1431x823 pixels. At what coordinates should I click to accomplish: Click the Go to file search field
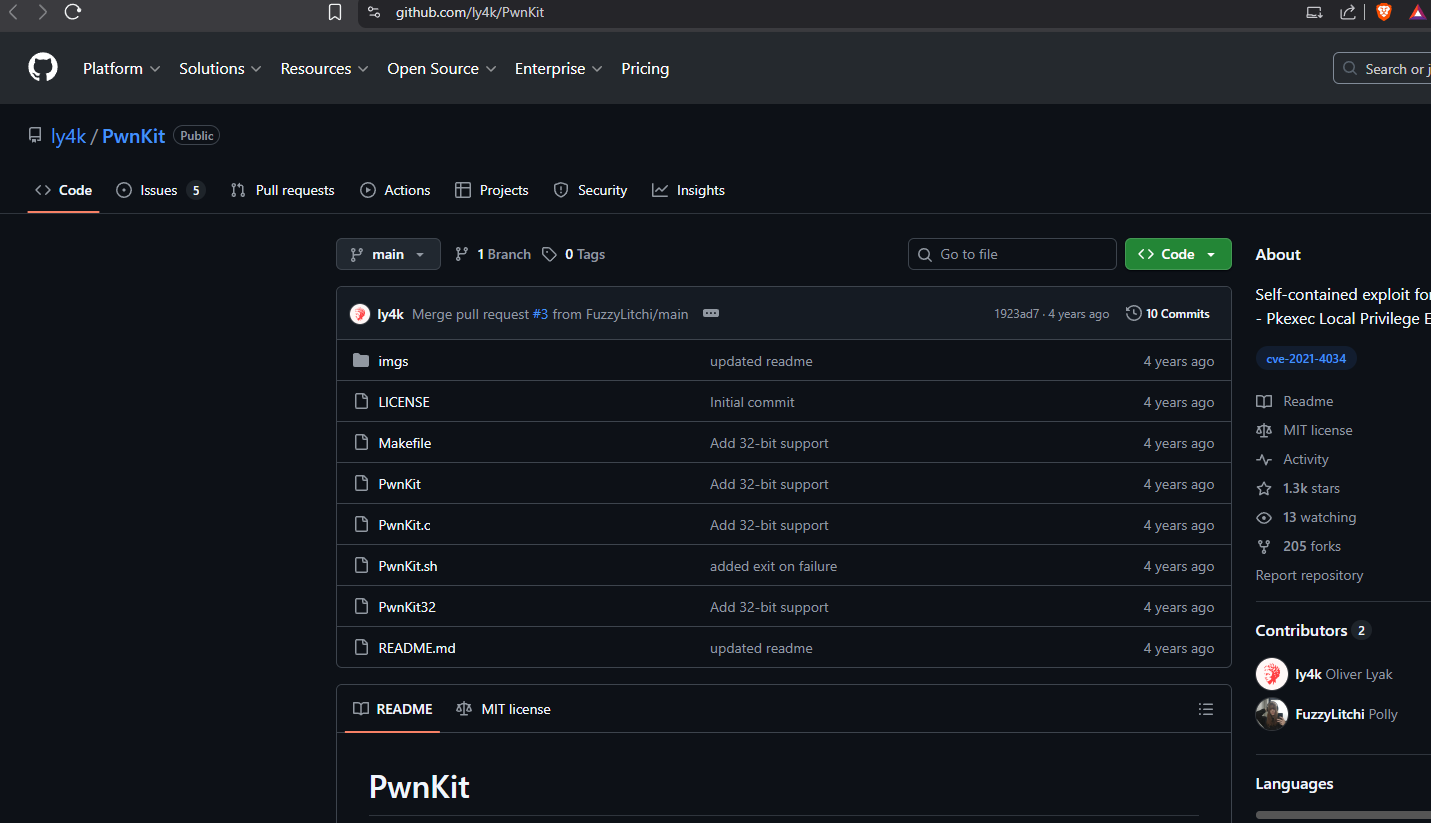(x=1012, y=254)
